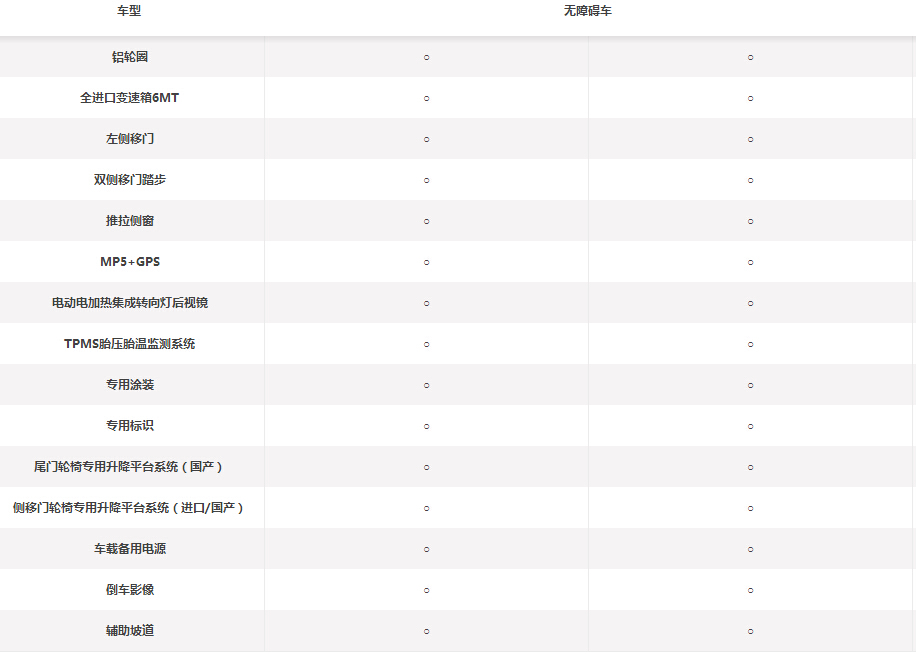Select the MP5+GPS row label
The width and height of the screenshot is (916, 661).
click(130, 262)
